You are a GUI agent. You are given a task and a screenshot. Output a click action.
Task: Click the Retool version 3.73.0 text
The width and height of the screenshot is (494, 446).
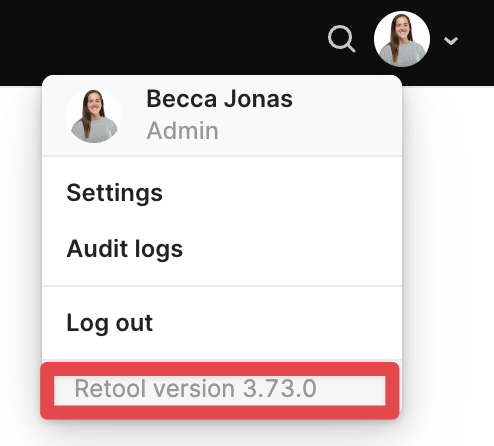195,389
